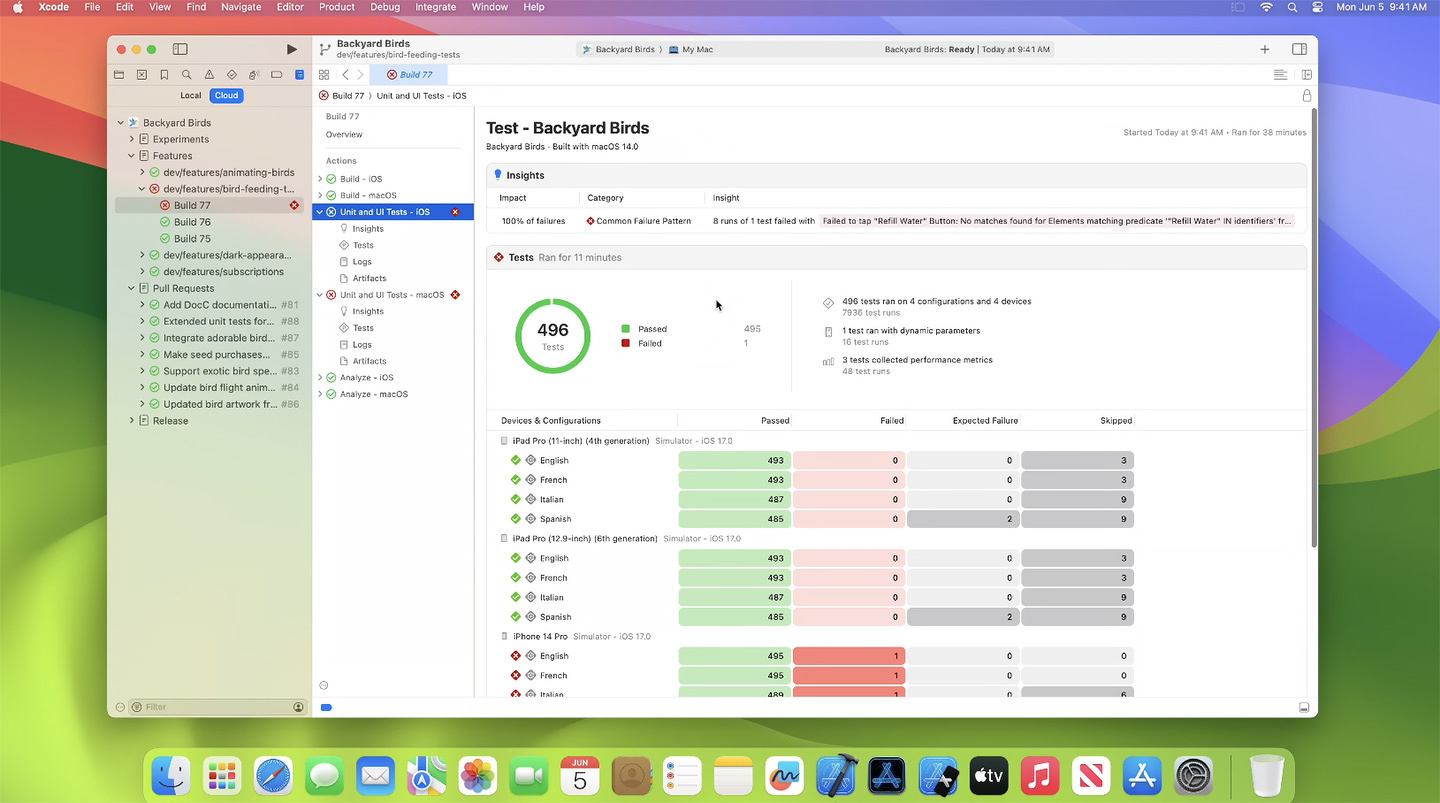Collapse Unit and UI Tests - iOS
The height and width of the screenshot is (803, 1440).
coord(320,212)
